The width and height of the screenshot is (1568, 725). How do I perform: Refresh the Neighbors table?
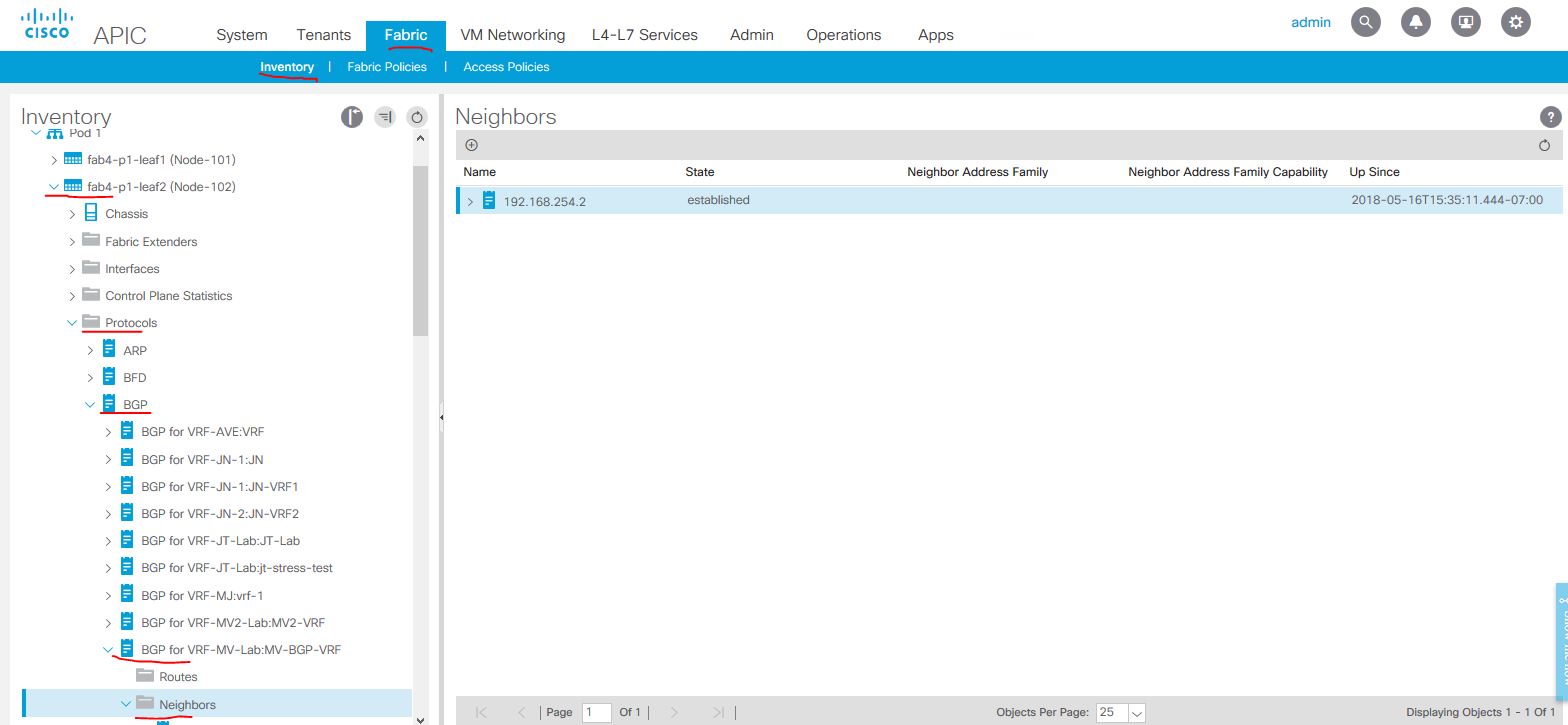pos(1545,145)
